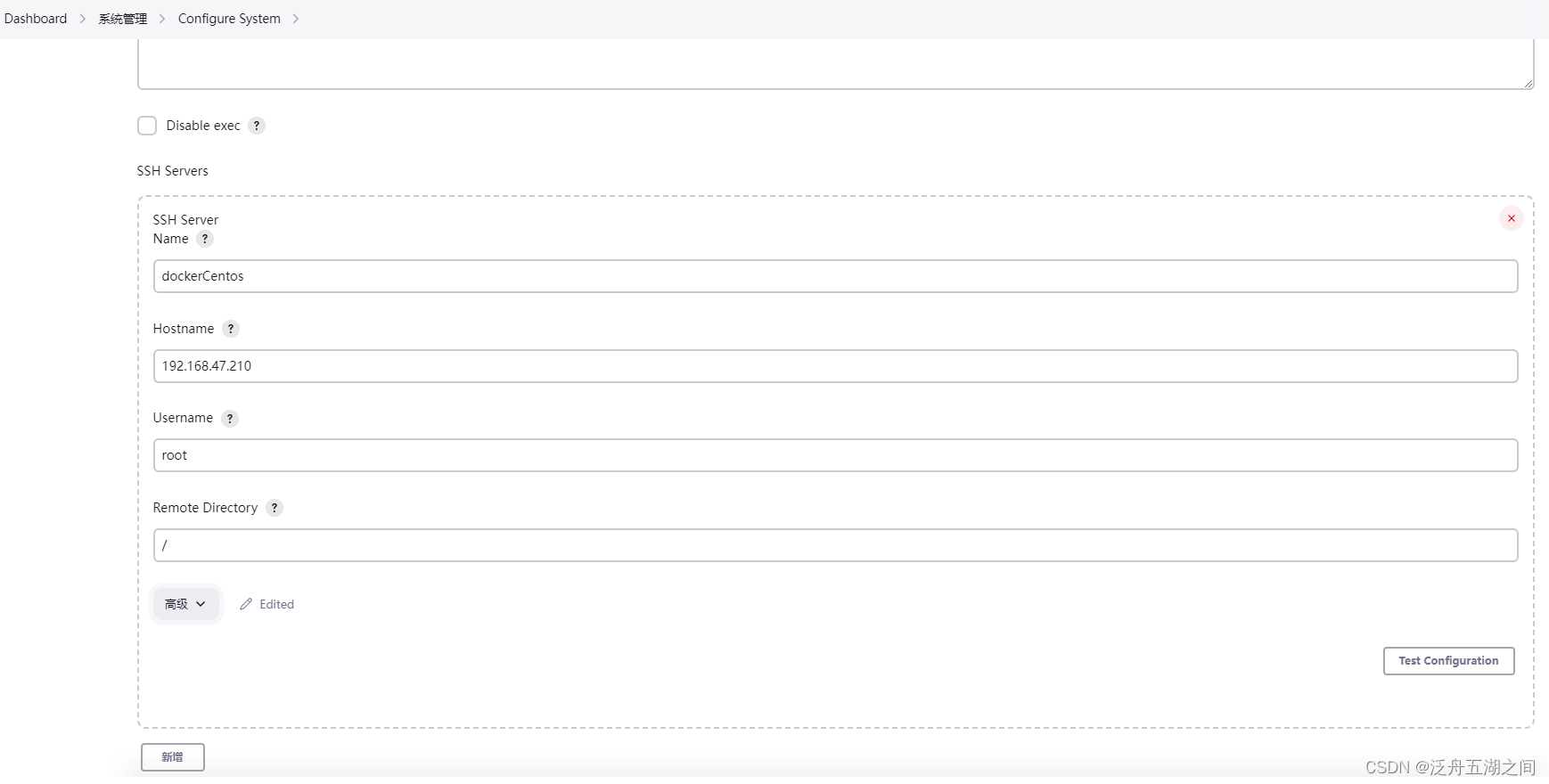Go to Dashboard breadcrumb

(36, 19)
